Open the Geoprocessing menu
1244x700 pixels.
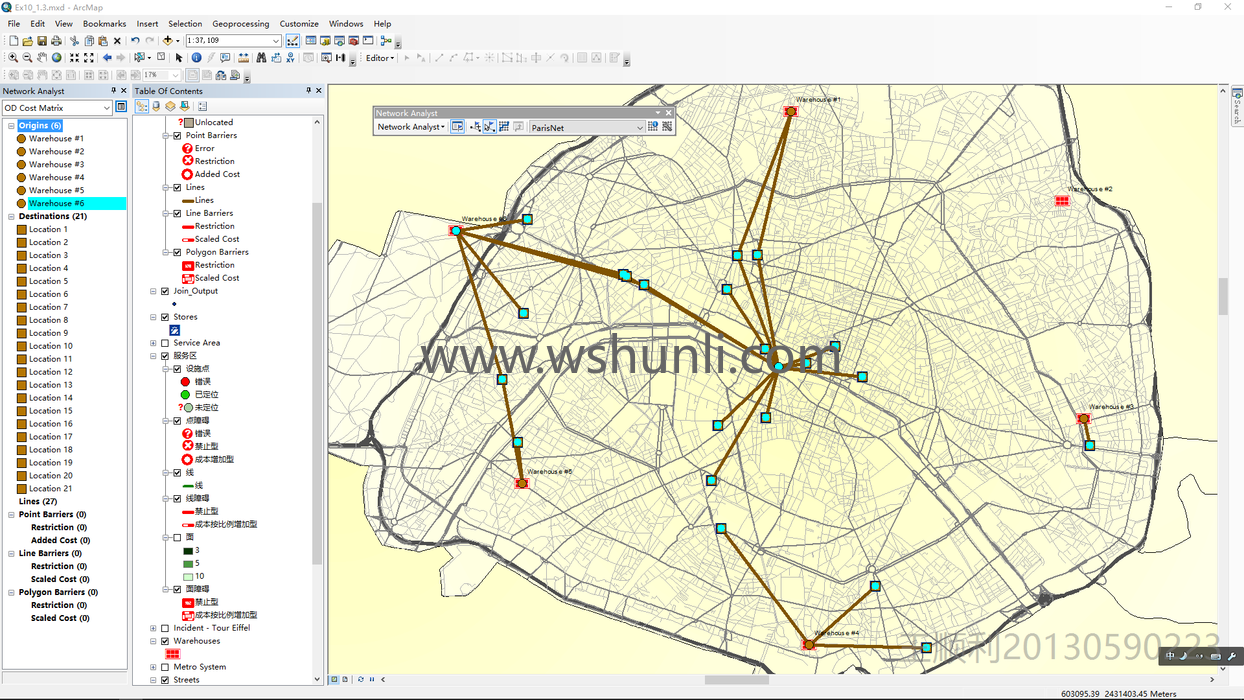click(241, 23)
